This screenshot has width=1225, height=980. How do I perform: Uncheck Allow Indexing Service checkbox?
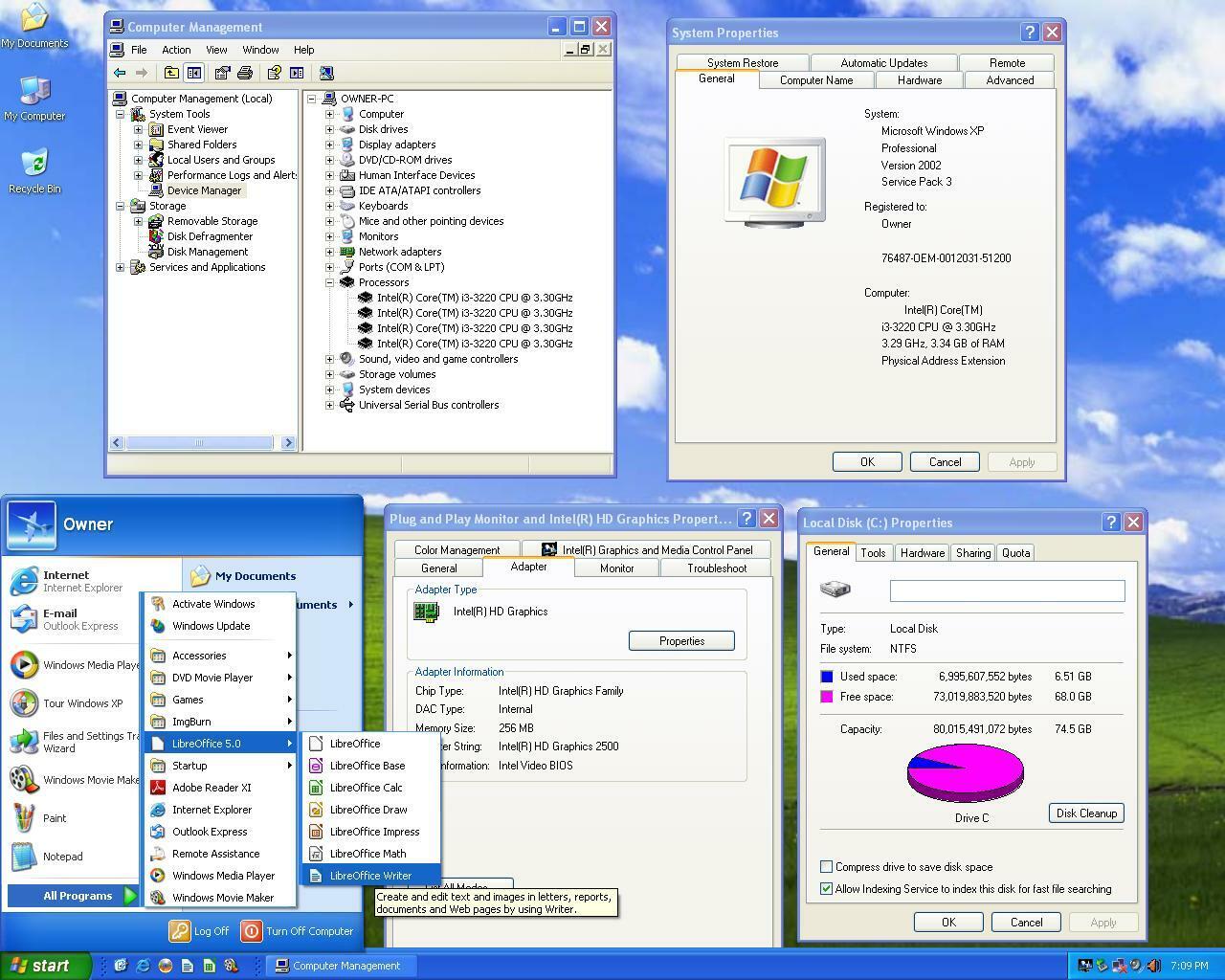[827, 889]
